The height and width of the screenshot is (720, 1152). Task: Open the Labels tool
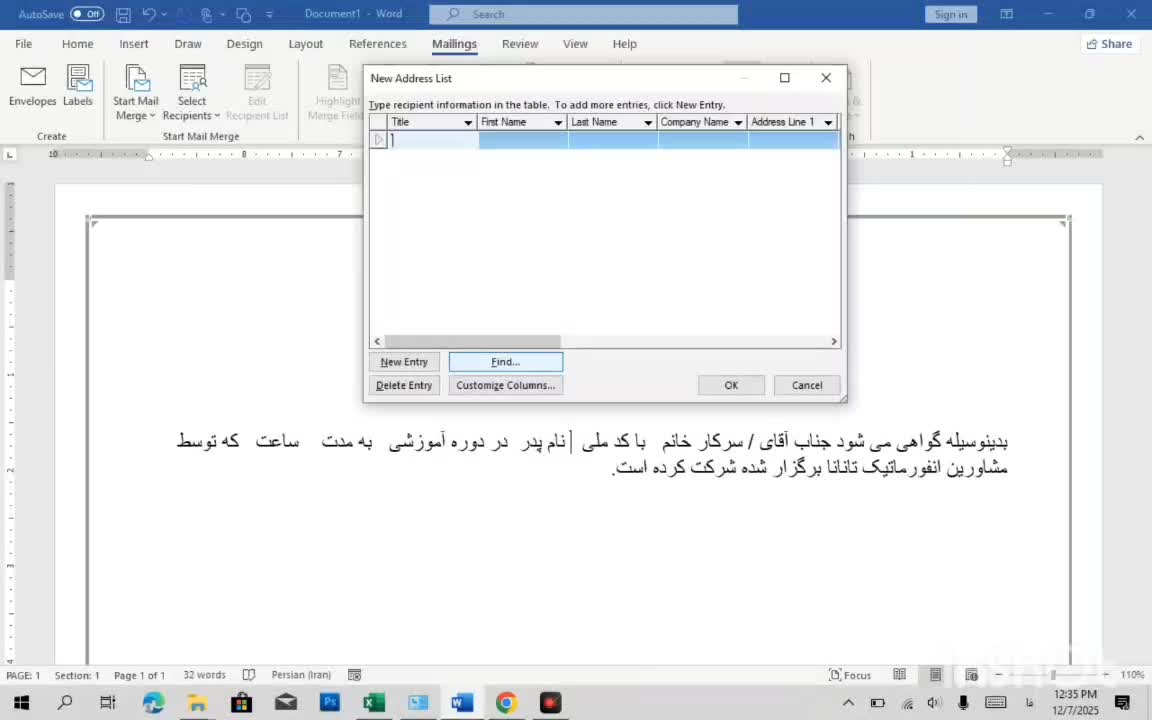coord(77,90)
